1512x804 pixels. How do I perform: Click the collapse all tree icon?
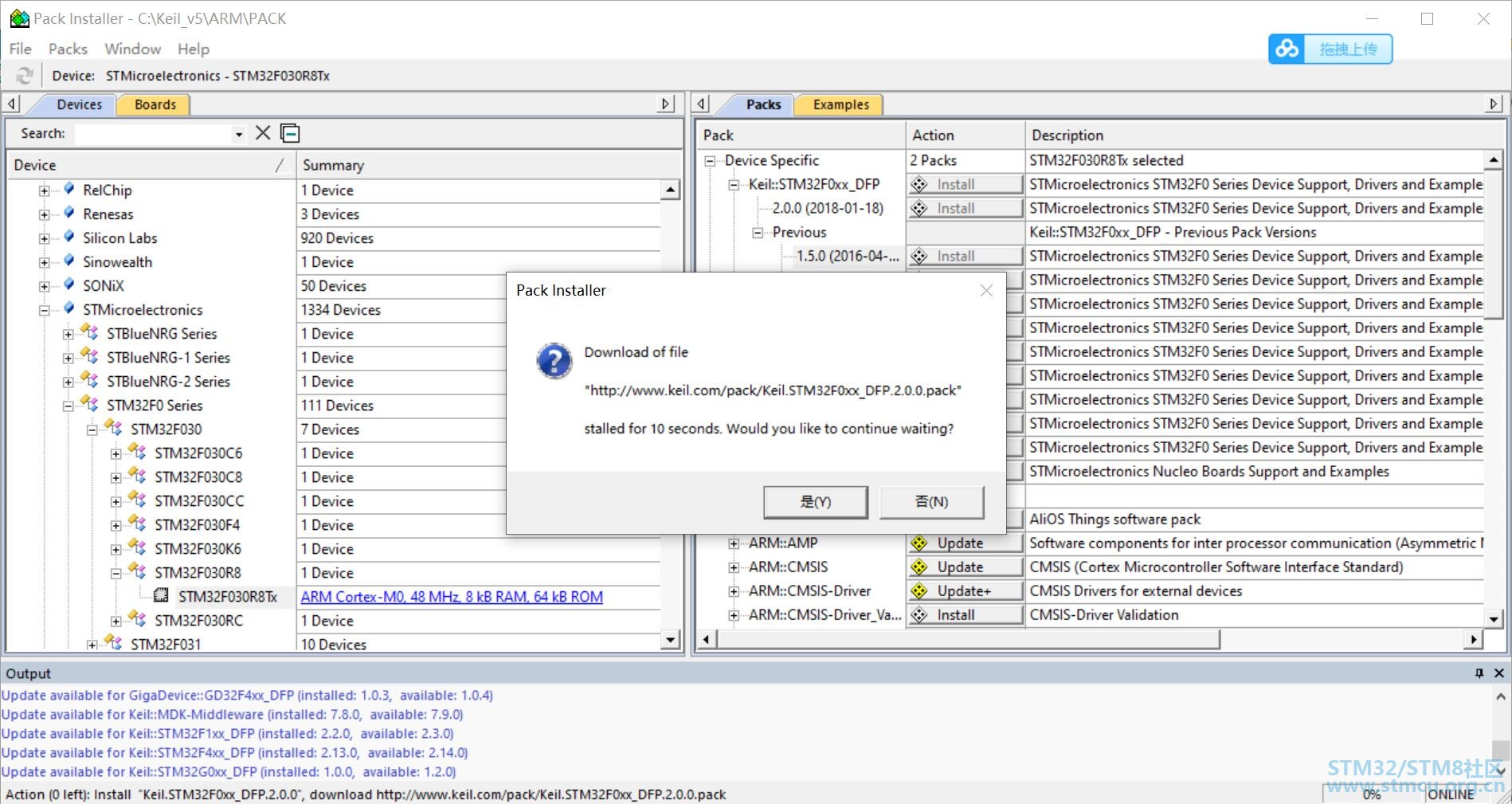[290, 133]
